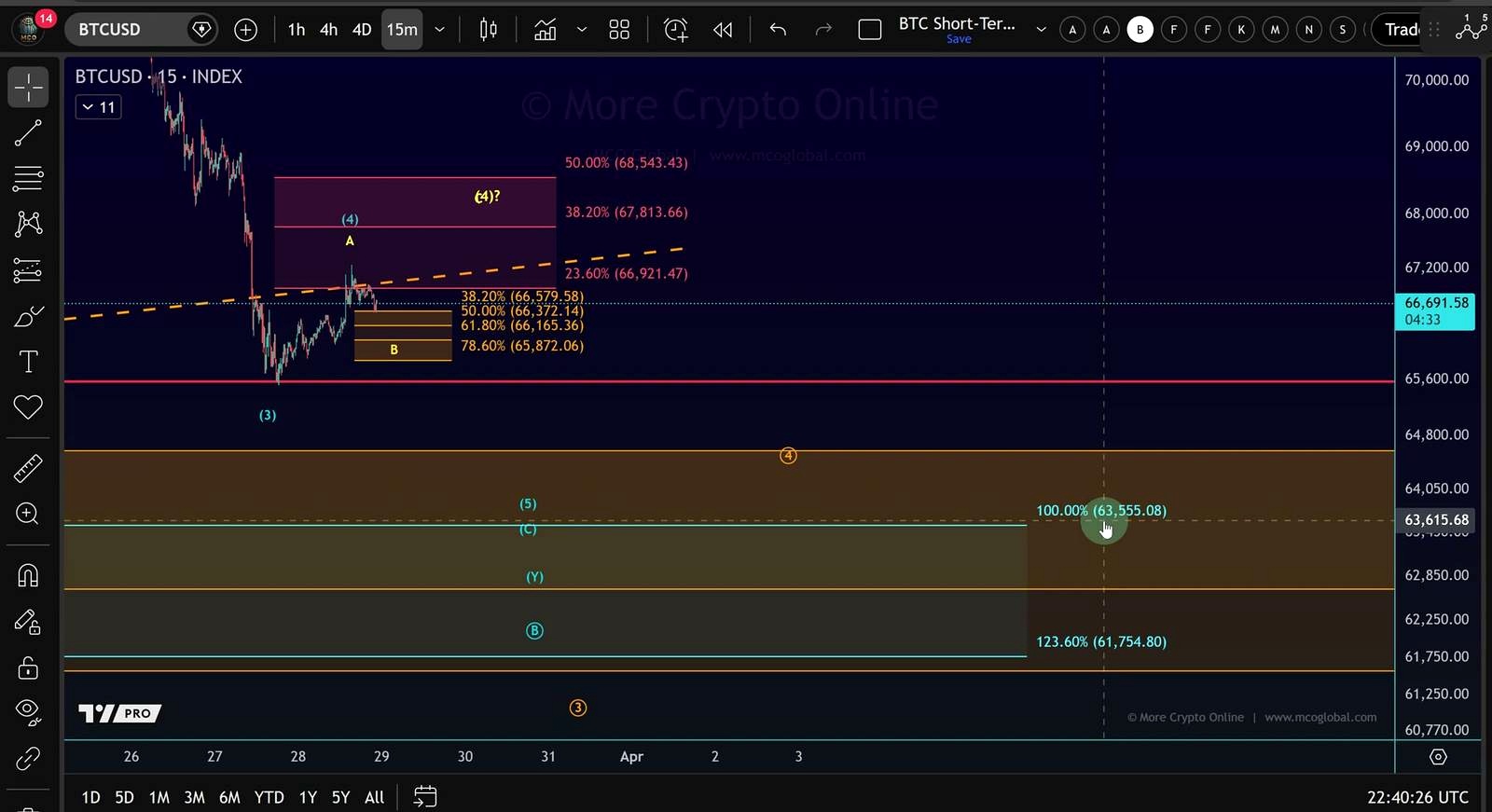Expand the layout management dropdown
1492x812 pixels.
(x=1041, y=30)
